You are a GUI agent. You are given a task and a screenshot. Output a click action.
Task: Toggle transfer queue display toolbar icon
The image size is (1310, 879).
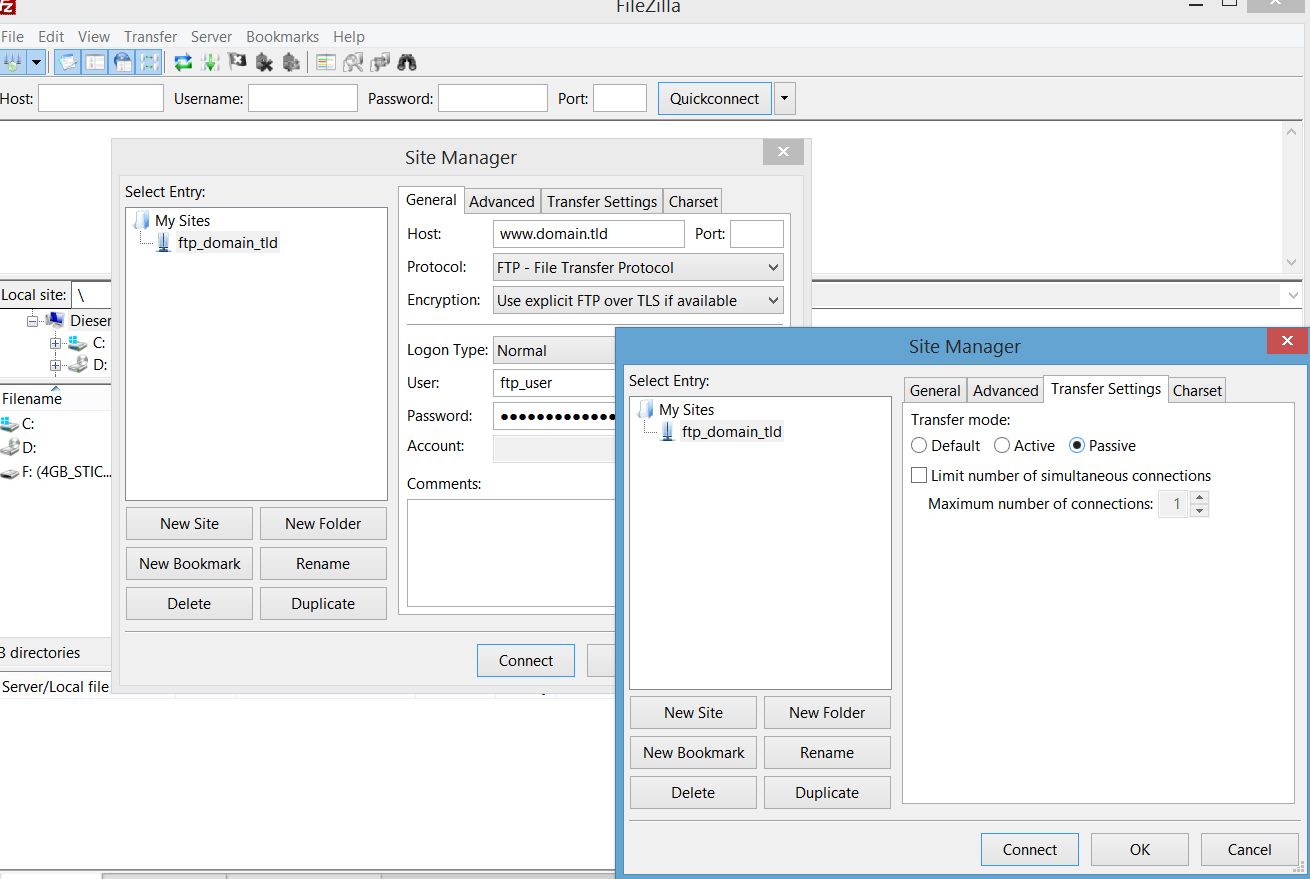(x=149, y=62)
